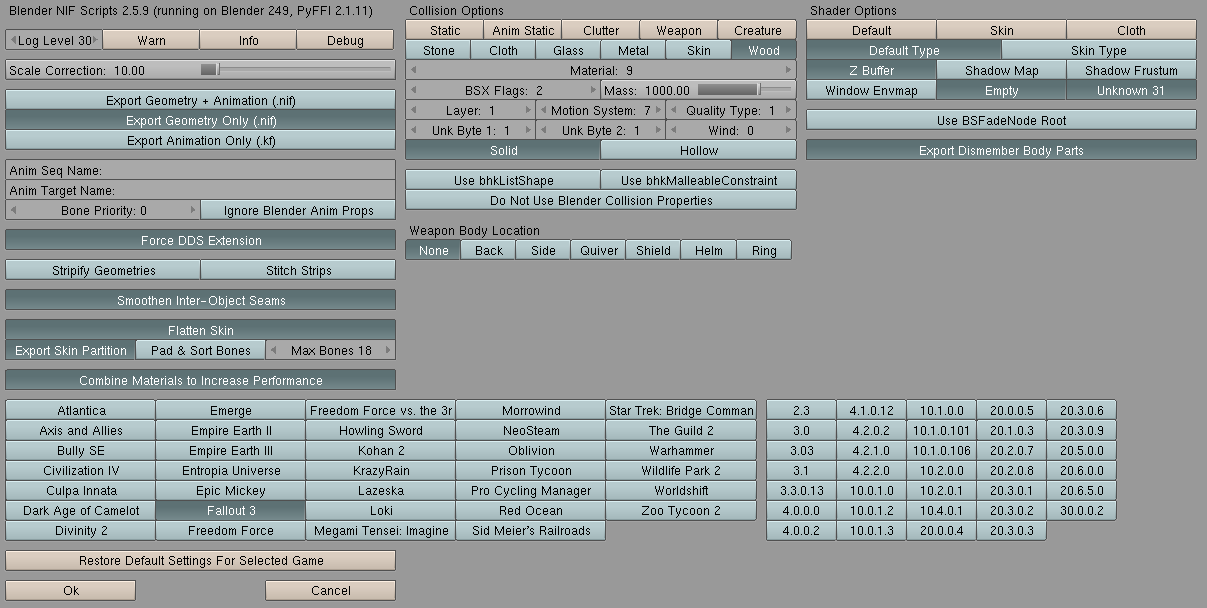Increase Motion System with right arrow
The width and height of the screenshot is (1207, 608).
click(x=658, y=110)
